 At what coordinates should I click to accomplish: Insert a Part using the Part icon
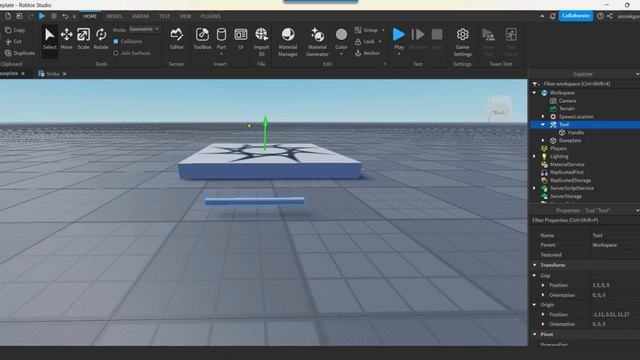[221, 35]
